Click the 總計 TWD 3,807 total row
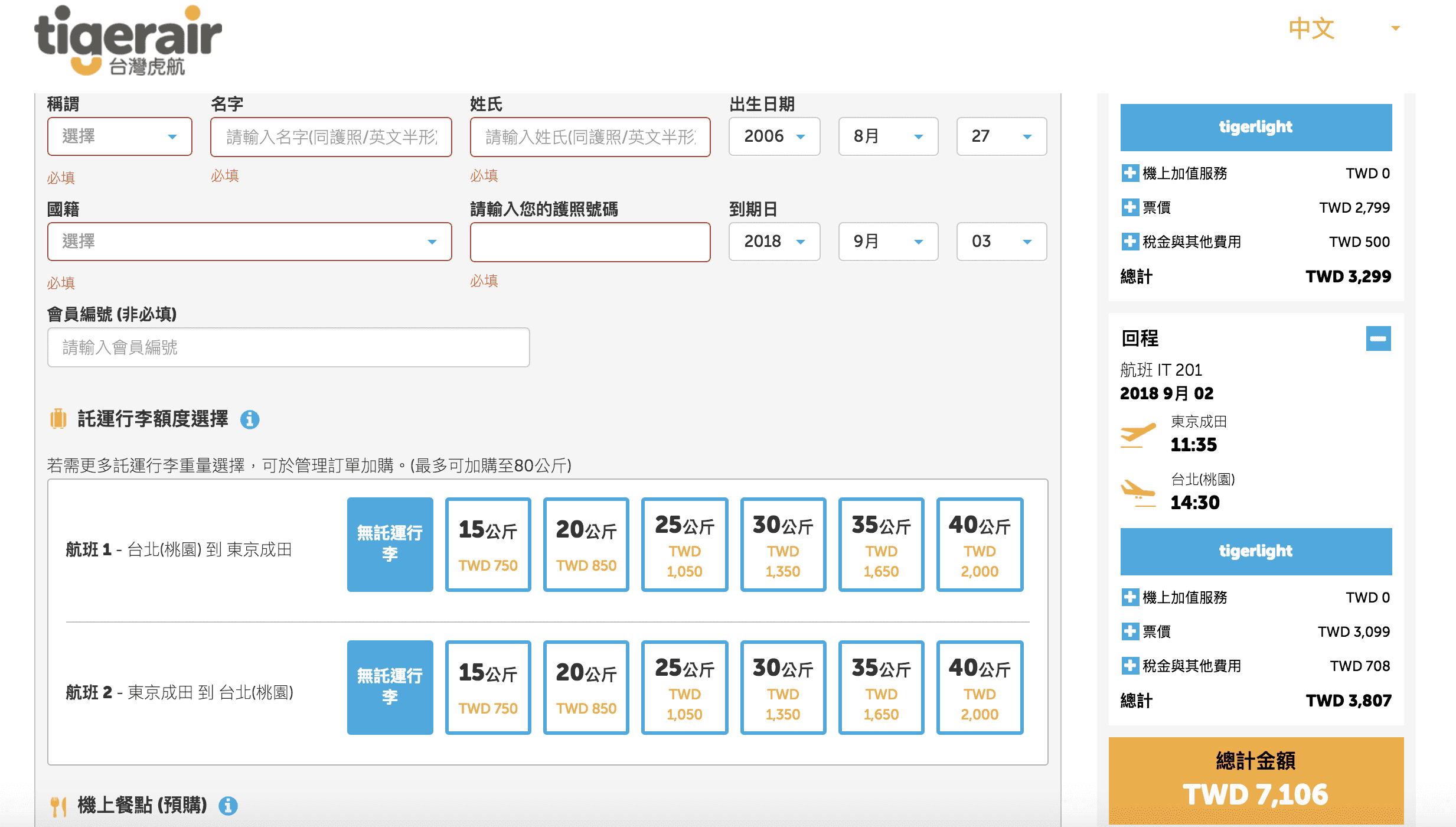 [x=1256, y=701]
